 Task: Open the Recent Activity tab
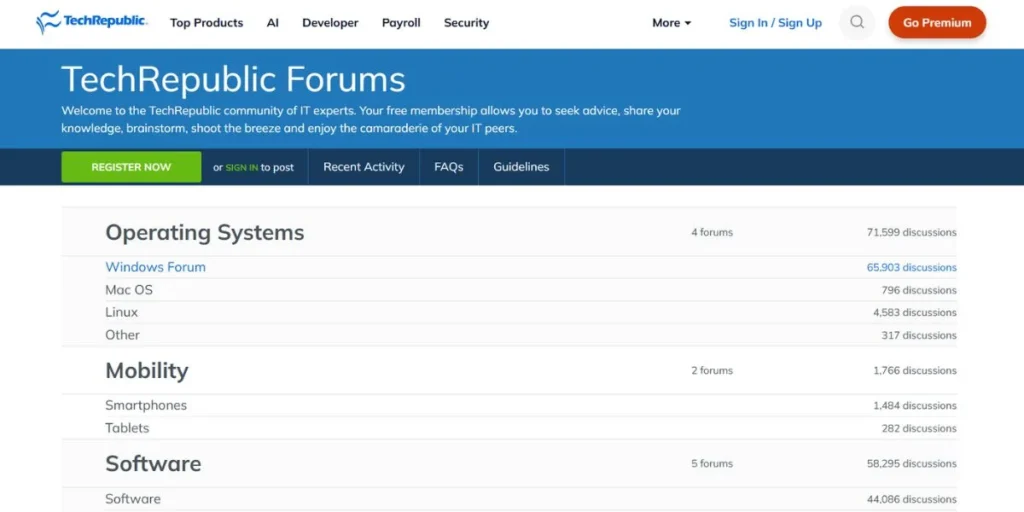tap(364, 167)
